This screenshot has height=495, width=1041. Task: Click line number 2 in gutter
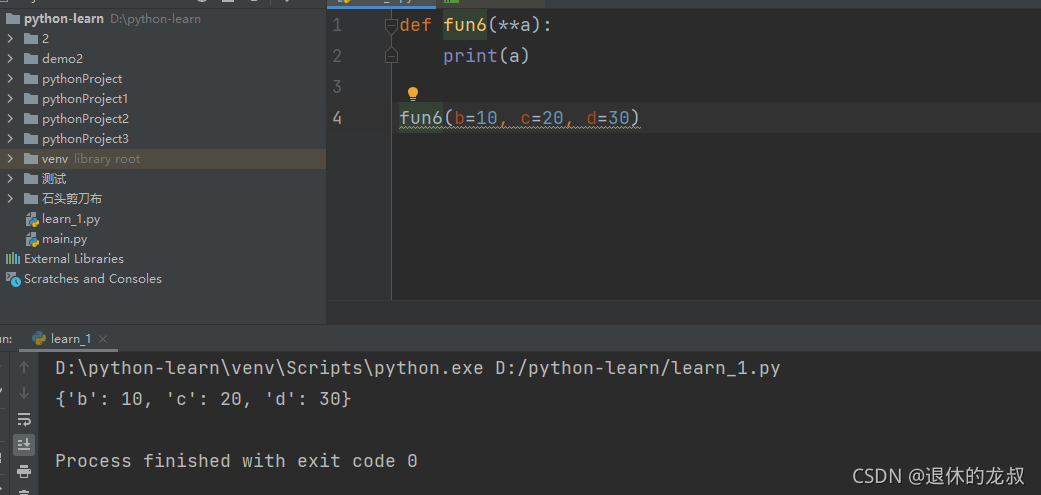[x=337, y=56]
